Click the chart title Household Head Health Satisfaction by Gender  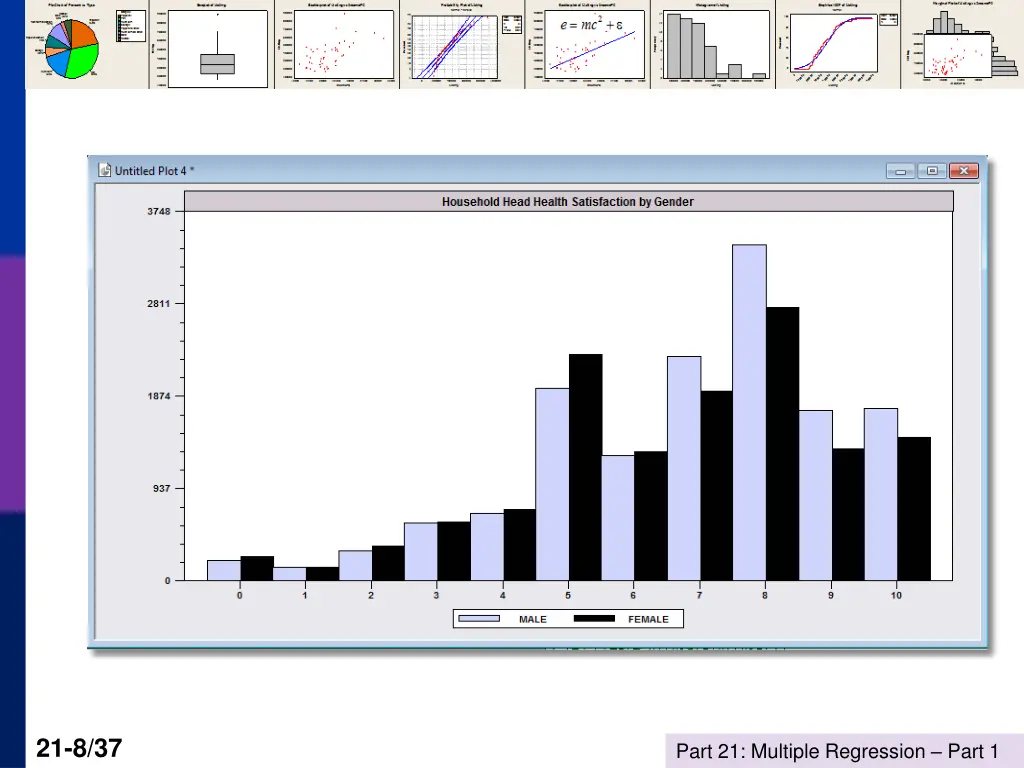pyautogui.click(x=568, y=202)
